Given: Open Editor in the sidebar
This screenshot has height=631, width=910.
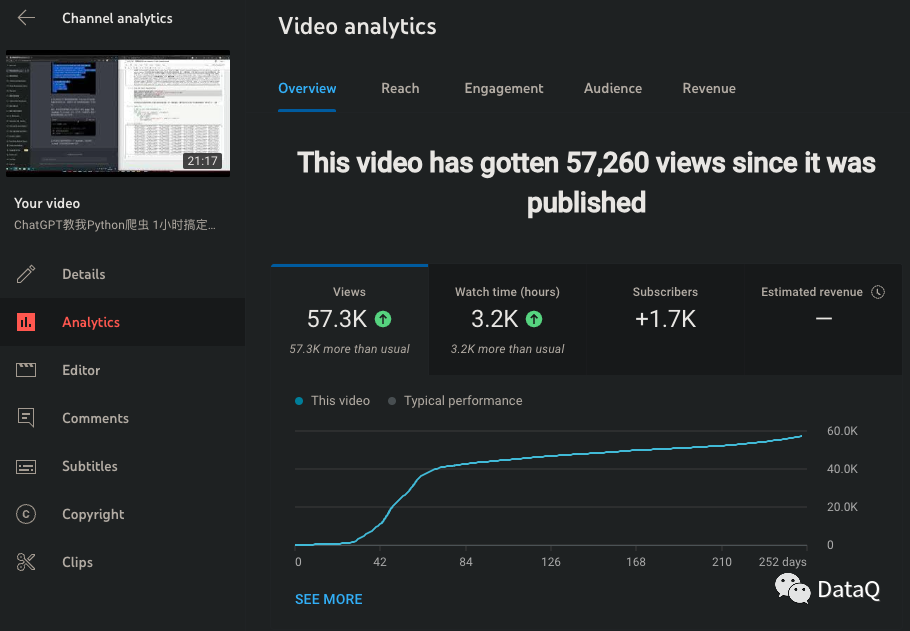Looking at the screenshot, I should pyautogui.click(x=81, y=370).
